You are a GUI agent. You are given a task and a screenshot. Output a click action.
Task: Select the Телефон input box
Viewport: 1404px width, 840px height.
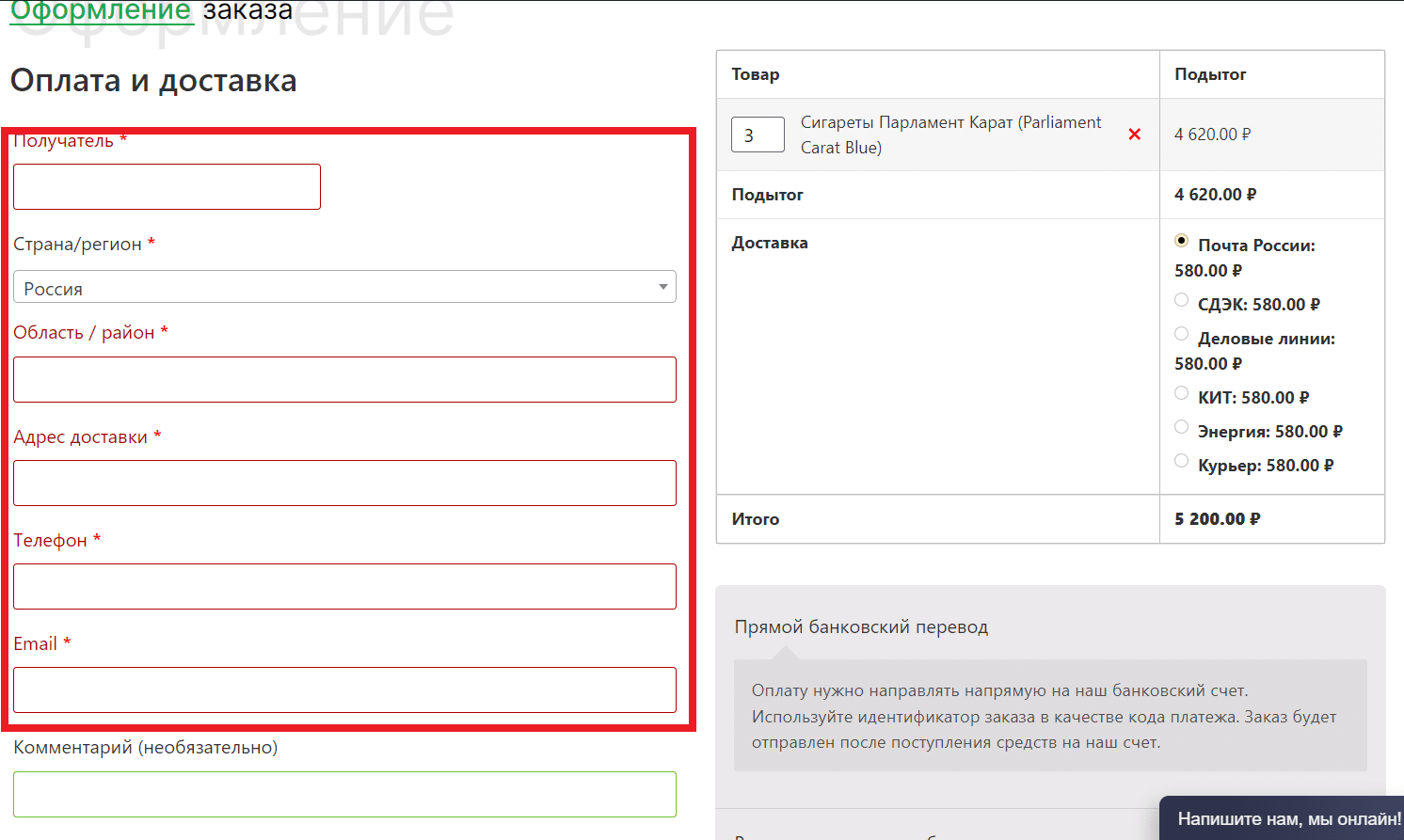344,587
